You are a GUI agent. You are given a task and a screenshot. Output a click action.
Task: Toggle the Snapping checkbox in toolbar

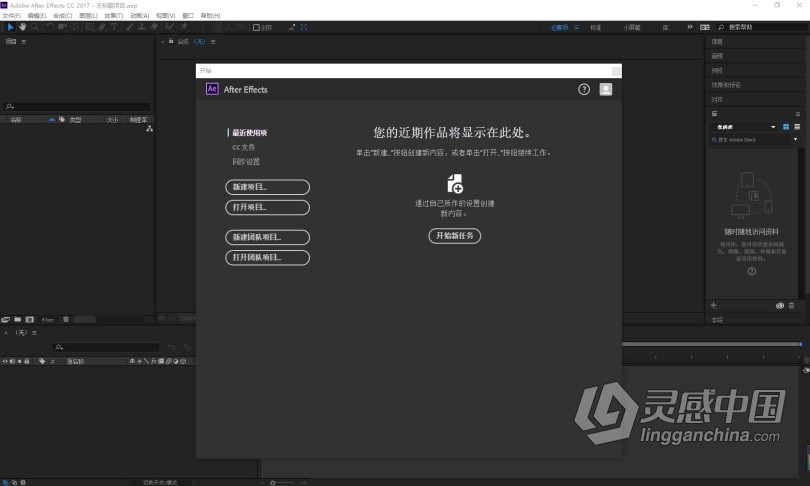click(x=256, y=27)
